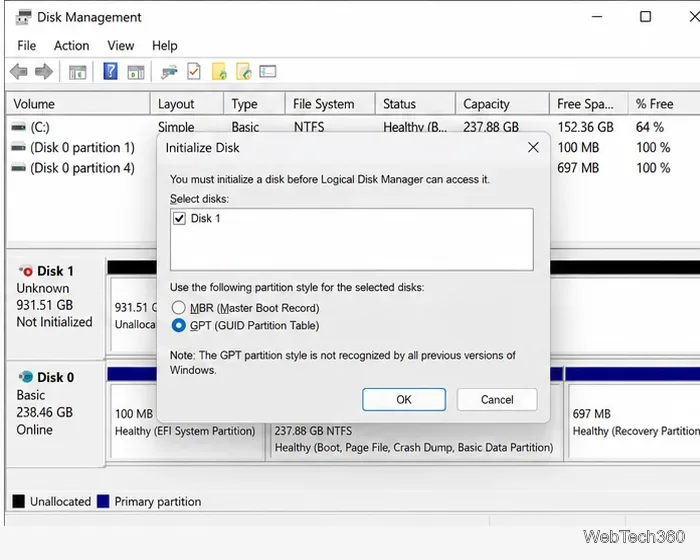The width and height of the screenshot is (700, 560).
Task: Click the rightmost list view toolbar icon
Action: 267,71
